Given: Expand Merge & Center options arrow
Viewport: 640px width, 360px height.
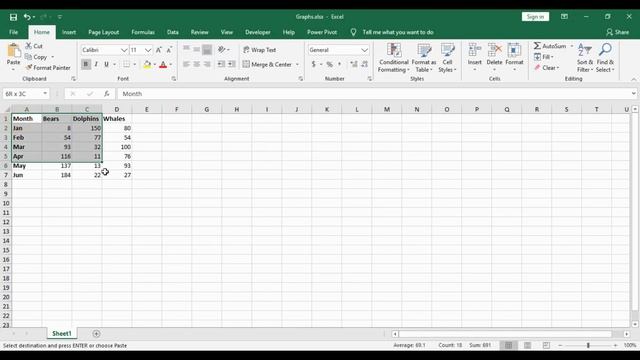Looking at the screenshot, I should (x=297, y=64).
